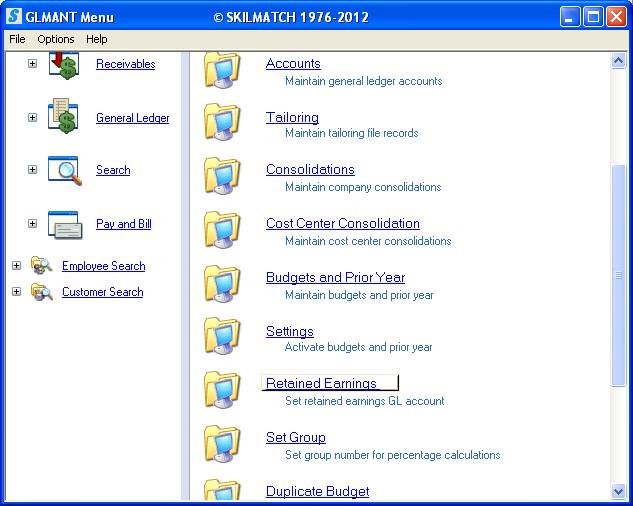Click the folder icon beside Set Group

tap(222, 443)
